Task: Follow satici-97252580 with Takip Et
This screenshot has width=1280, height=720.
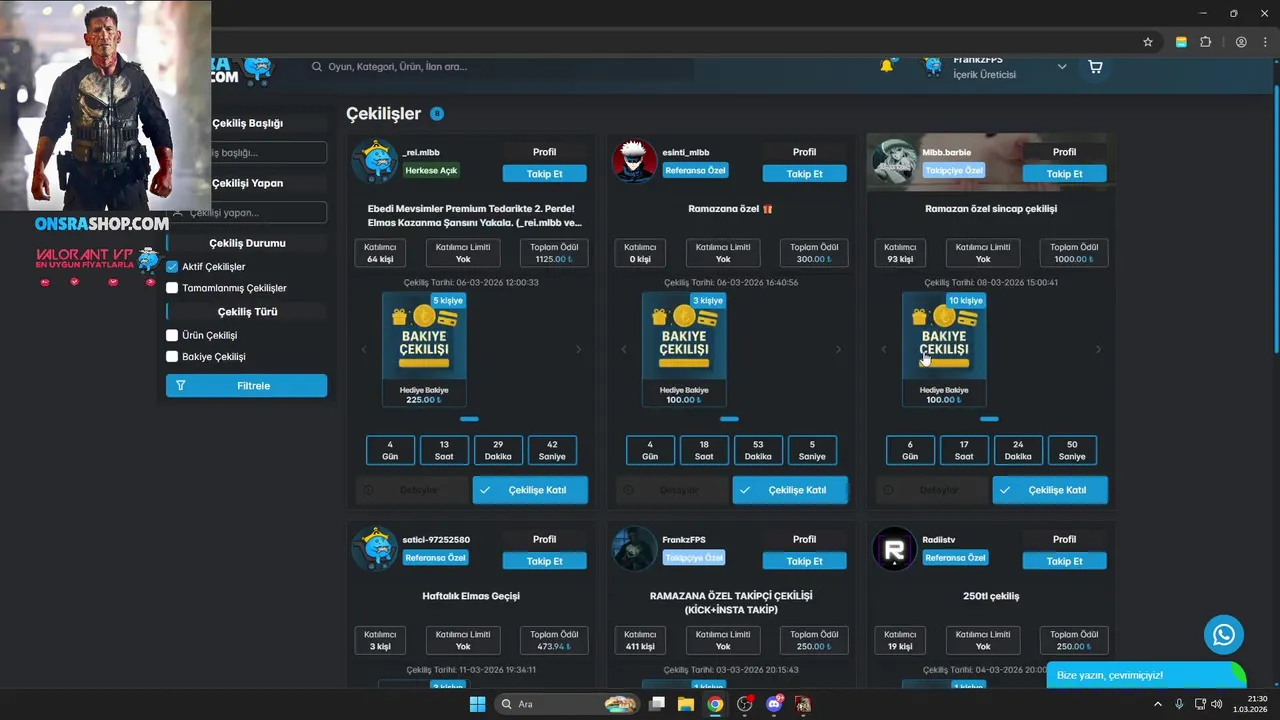Action: (x=544, y=561)
